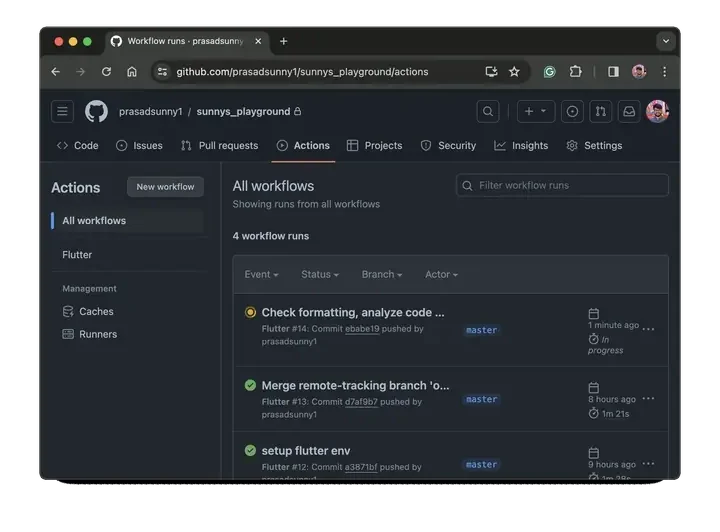
Task: Reload the page with the refresh icon
Action: point(106,72)
